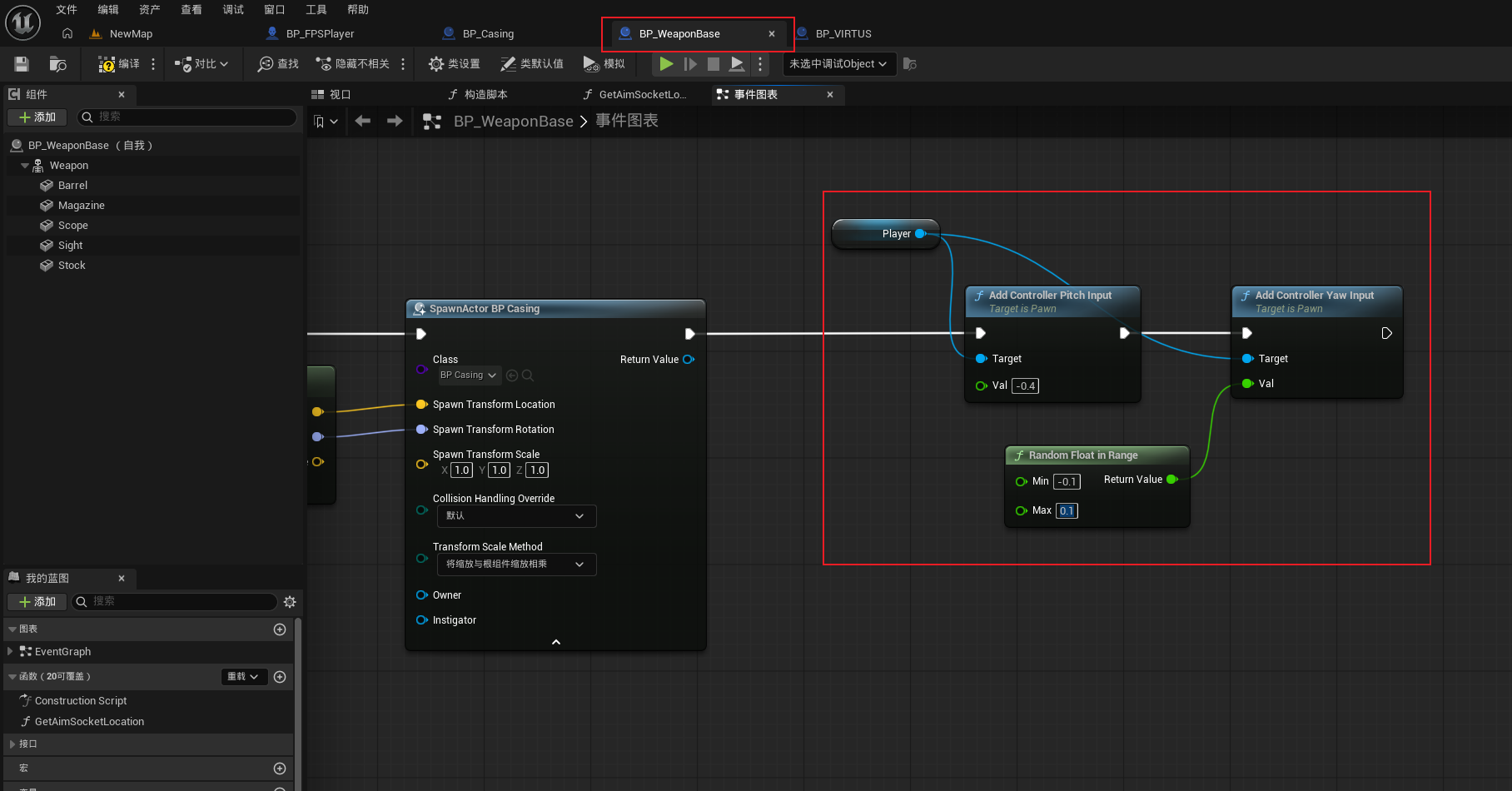Open the Collision Handling Override dropdown
This screenshot has width=1512, height=791.
516,516
